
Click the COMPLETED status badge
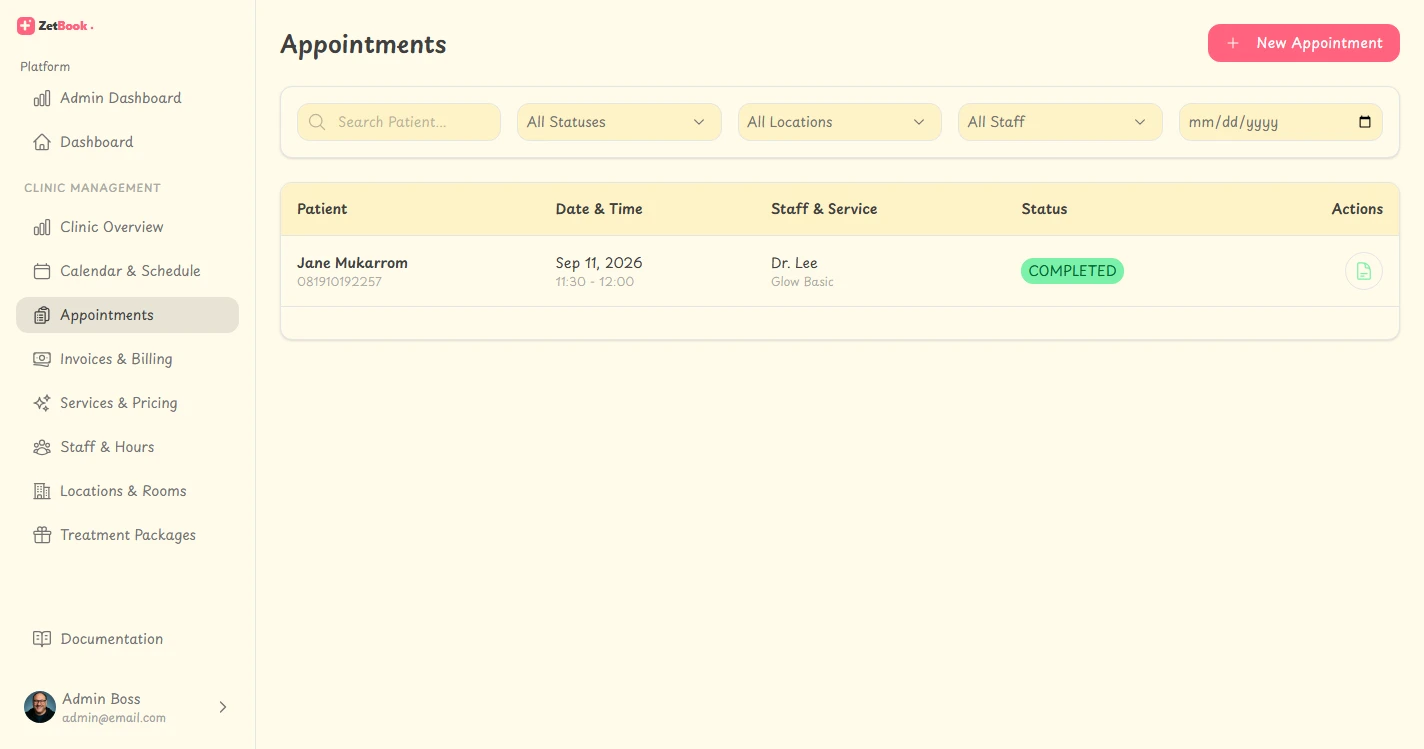pyautogui.click(x=1072, y=271)
